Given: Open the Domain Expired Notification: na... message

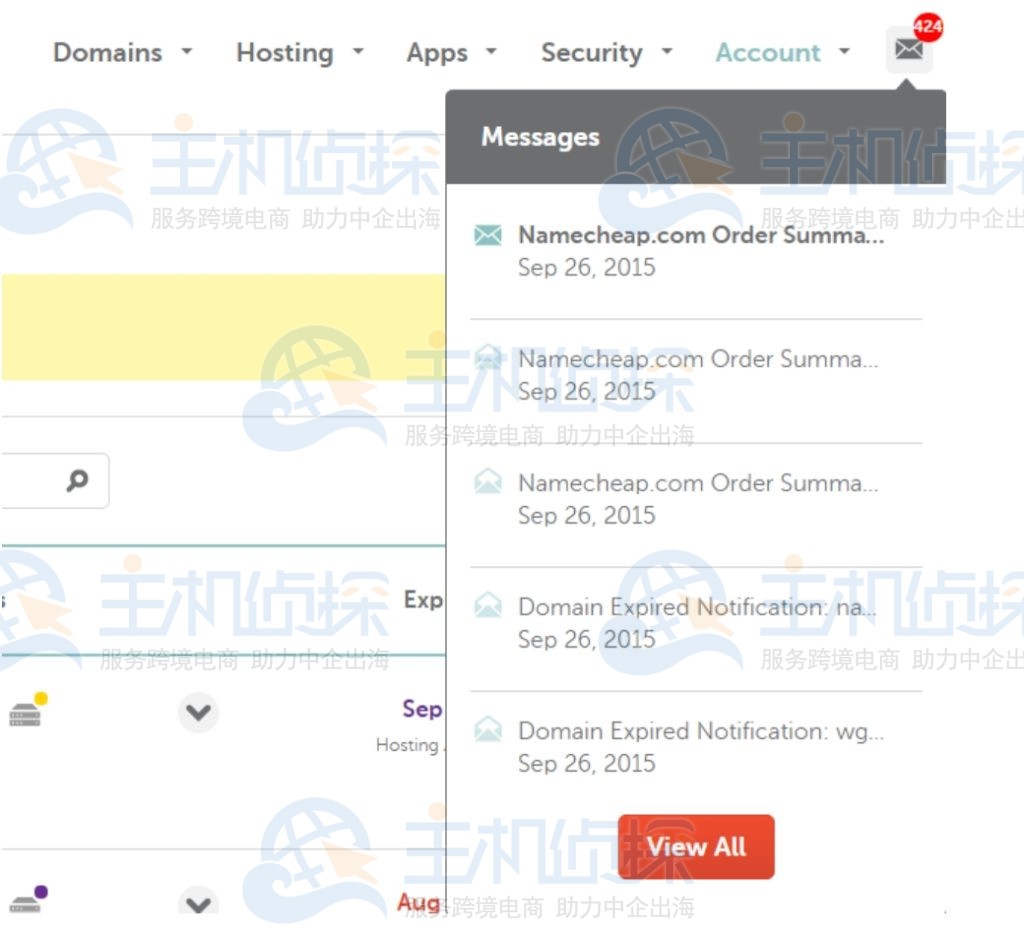Looking at the screenshot, I should point(696,623).
